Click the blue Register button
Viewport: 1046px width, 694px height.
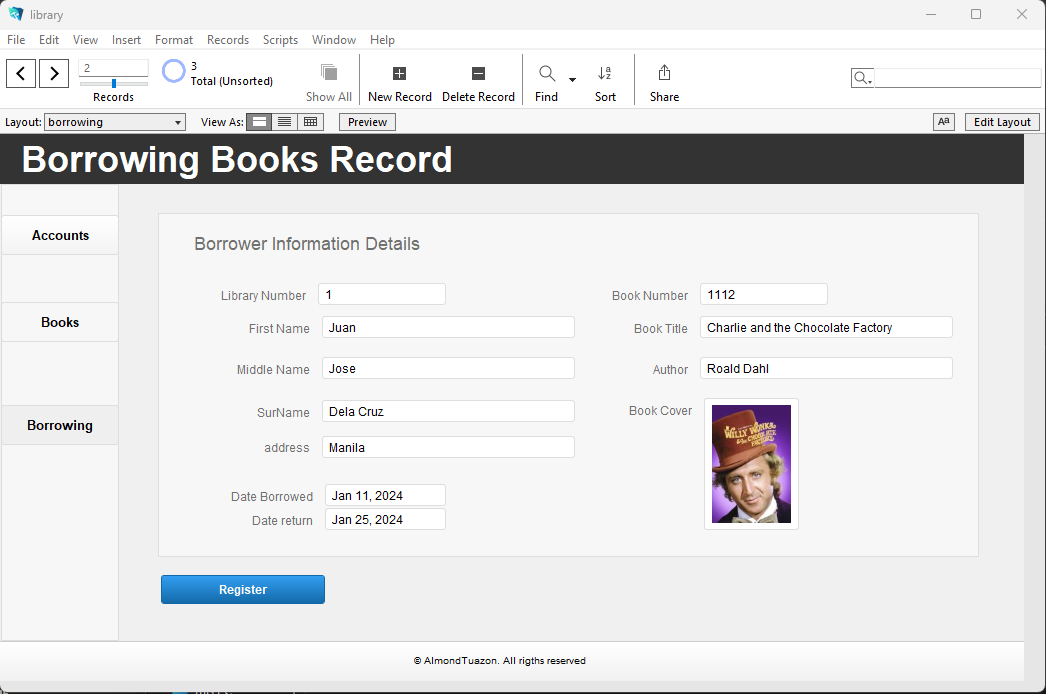point(243,590)
